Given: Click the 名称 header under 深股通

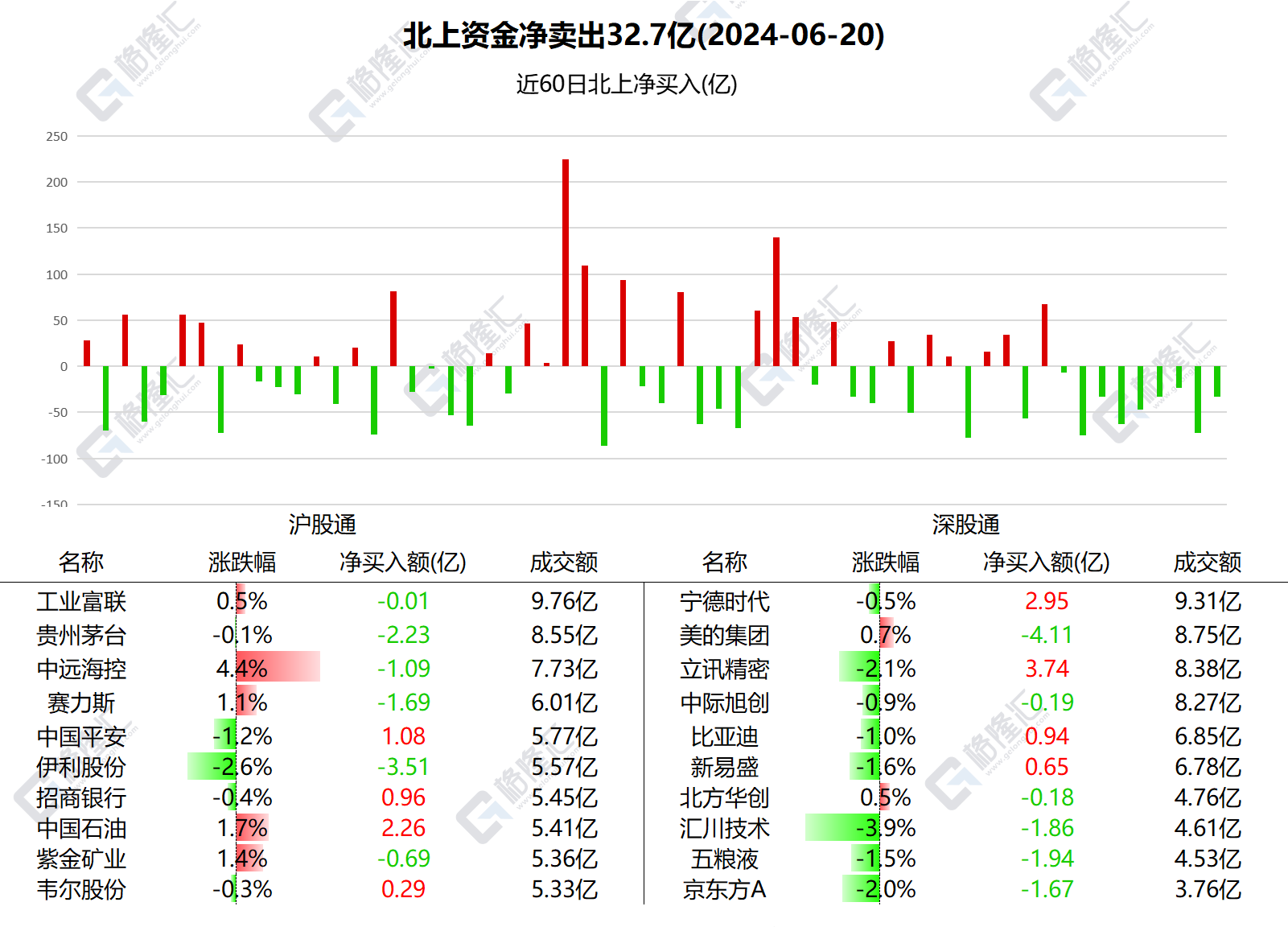Looking at the screenshot, I should pyautogui.click(x=725, y=562).
